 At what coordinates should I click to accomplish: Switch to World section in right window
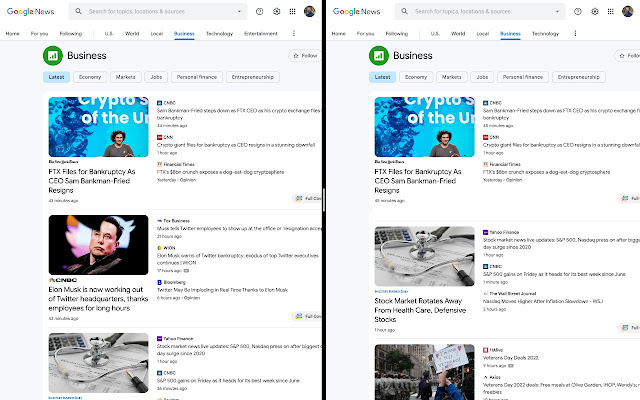458,33
